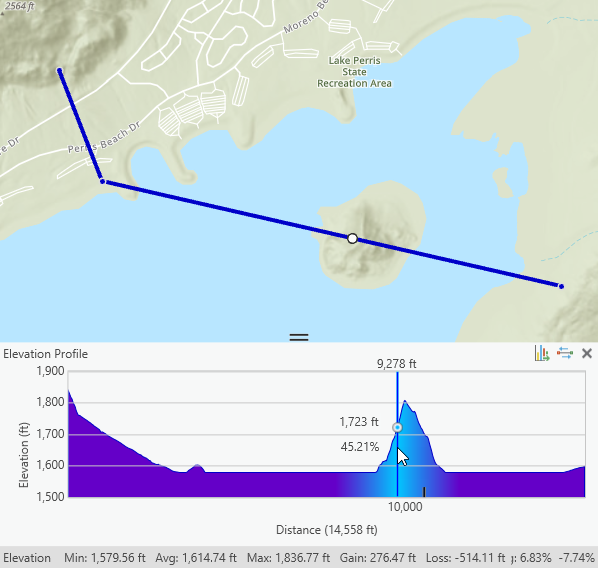The width and height of the screenshot is (598, 568).
Task: Click the reverse profile direction icon
Action: (565, 353)
